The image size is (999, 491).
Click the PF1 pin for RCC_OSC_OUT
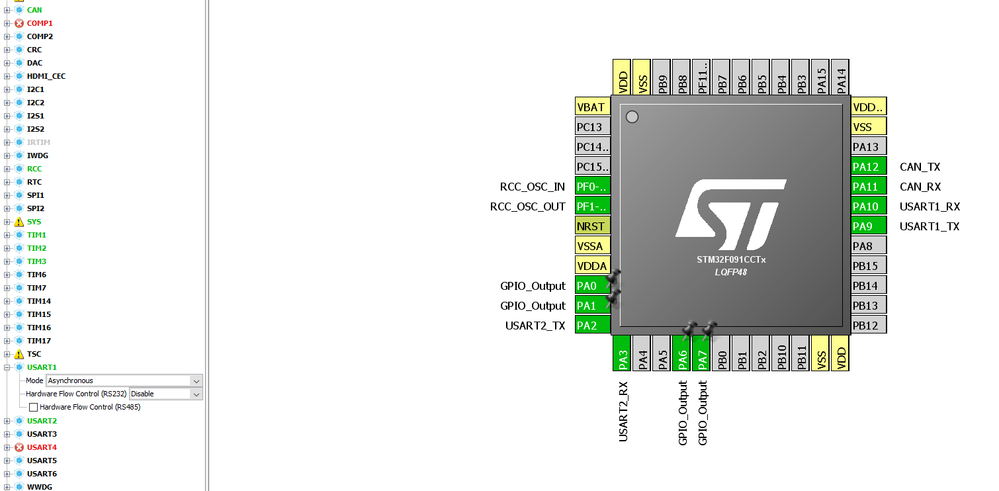click(593, 206)
